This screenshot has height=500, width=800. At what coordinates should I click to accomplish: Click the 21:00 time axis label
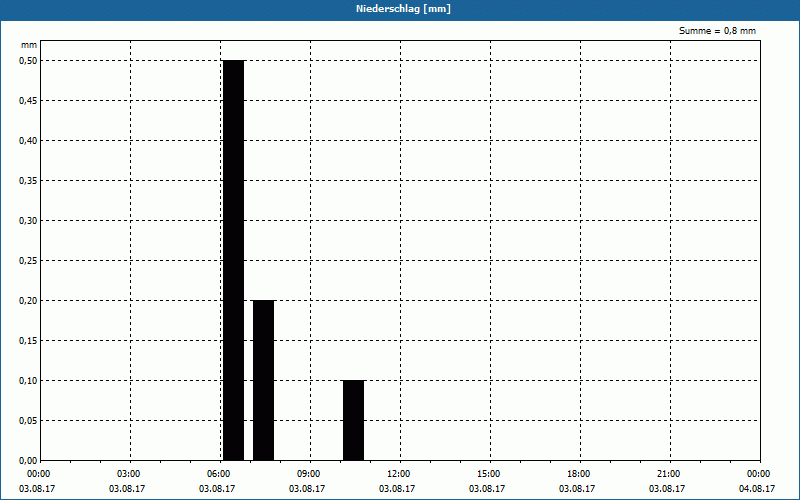(x=668, y=474)
